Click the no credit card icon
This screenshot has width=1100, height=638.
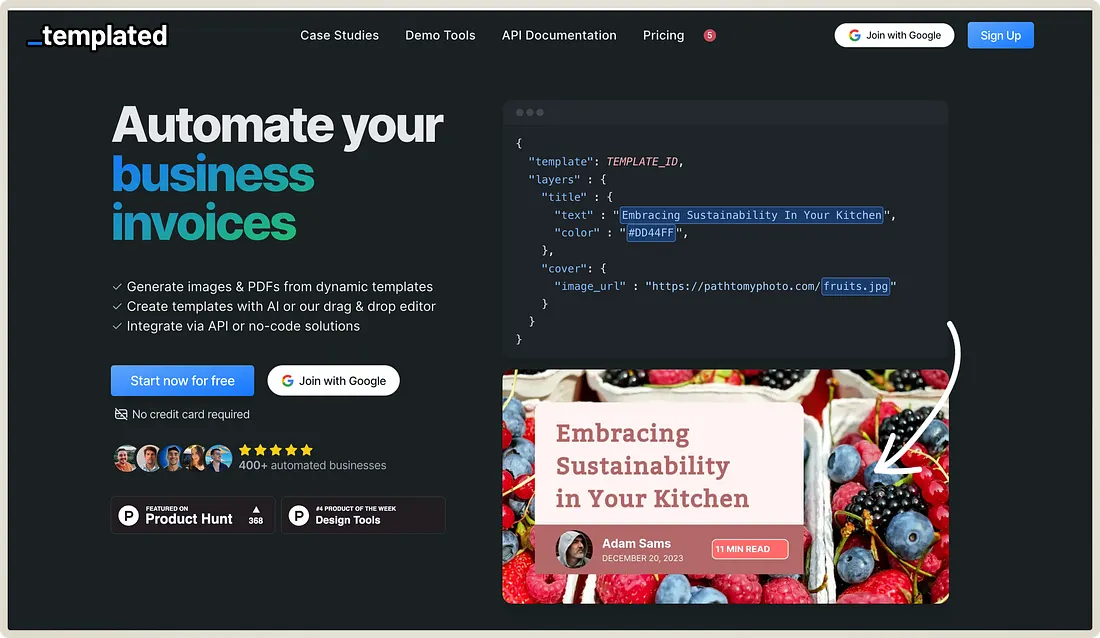pyautogui.click(x=121, y=414)
